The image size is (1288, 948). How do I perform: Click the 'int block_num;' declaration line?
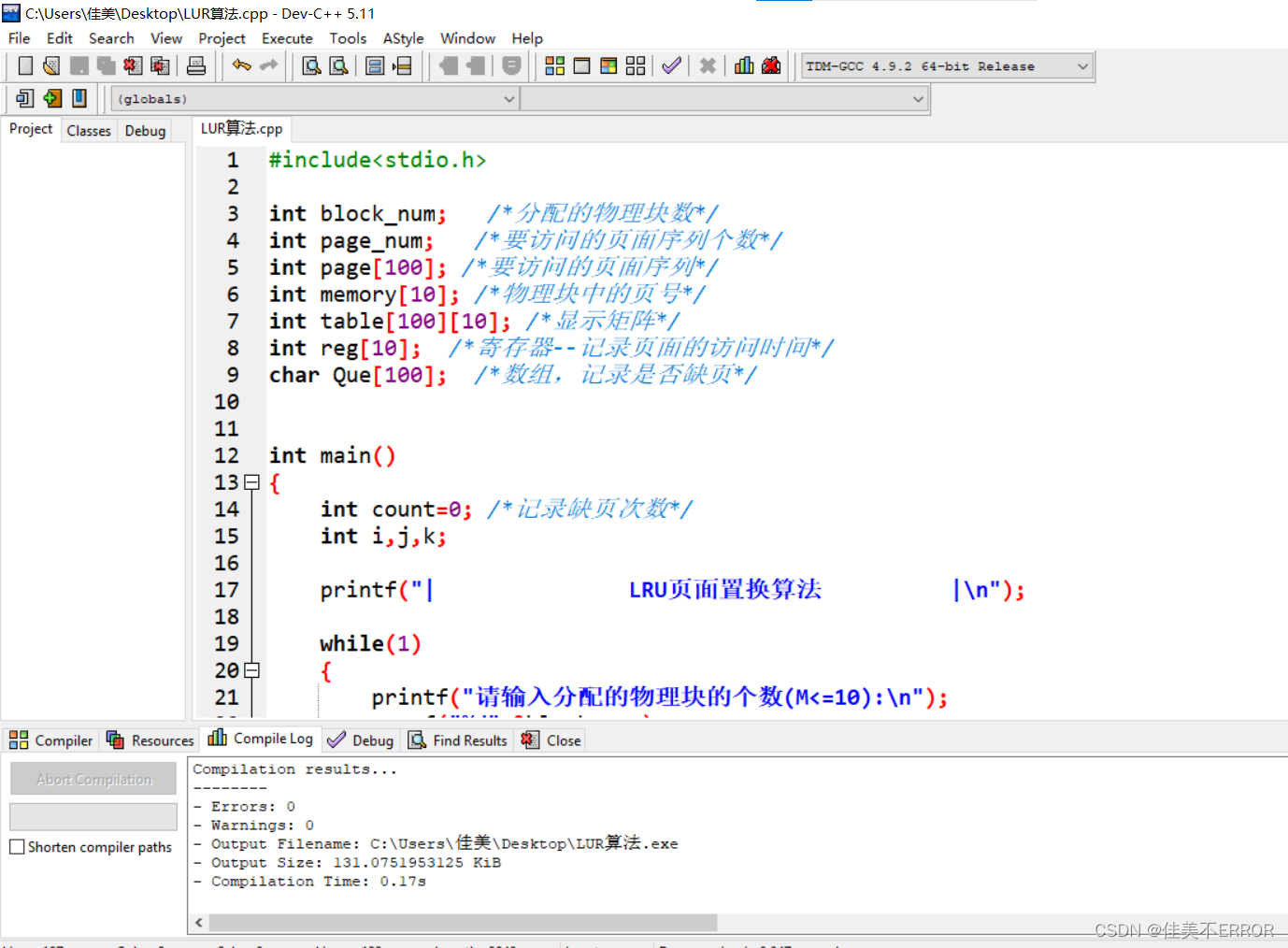pos(358,214)
